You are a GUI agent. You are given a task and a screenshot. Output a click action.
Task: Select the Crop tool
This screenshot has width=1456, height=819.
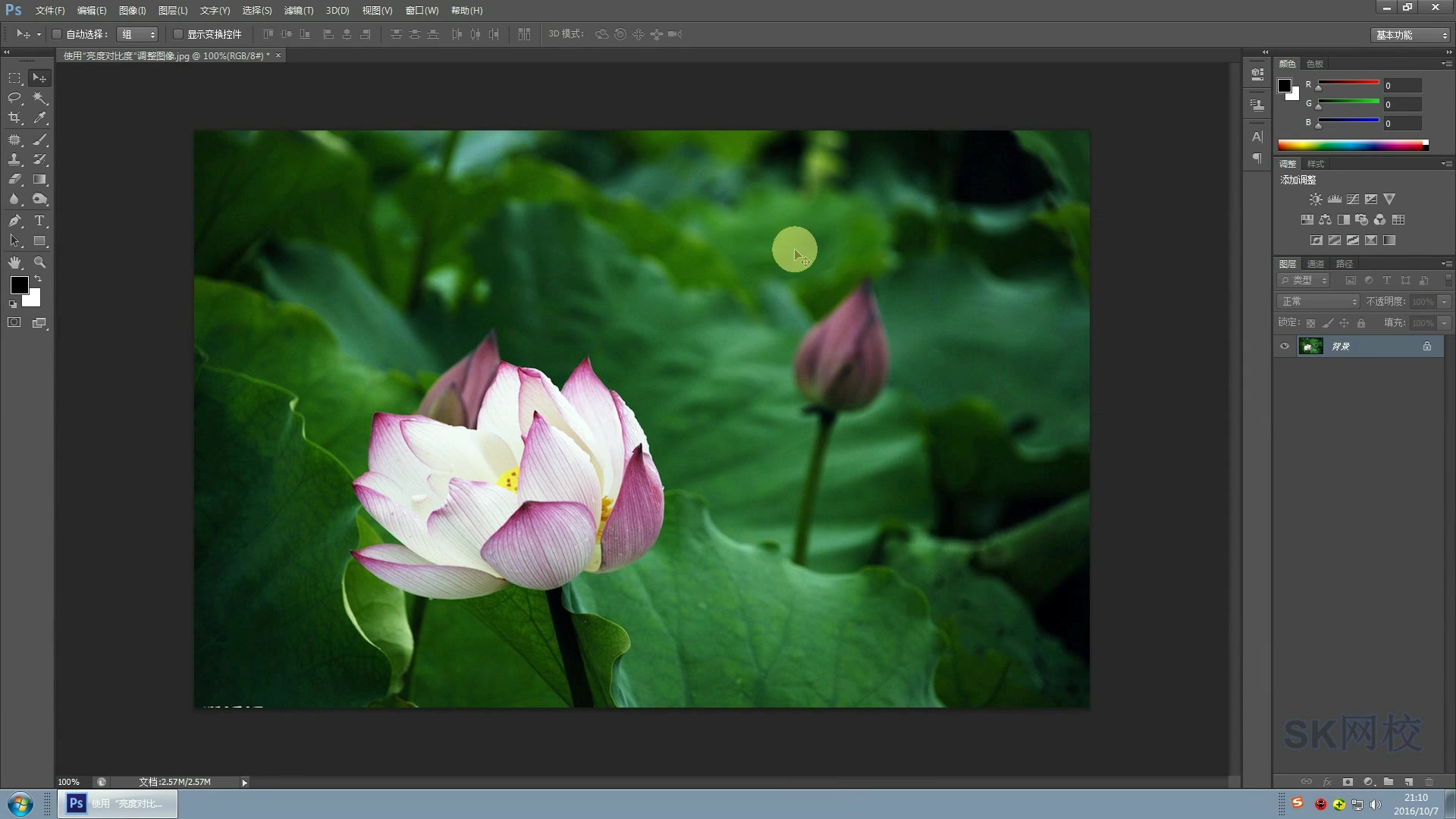14,118
